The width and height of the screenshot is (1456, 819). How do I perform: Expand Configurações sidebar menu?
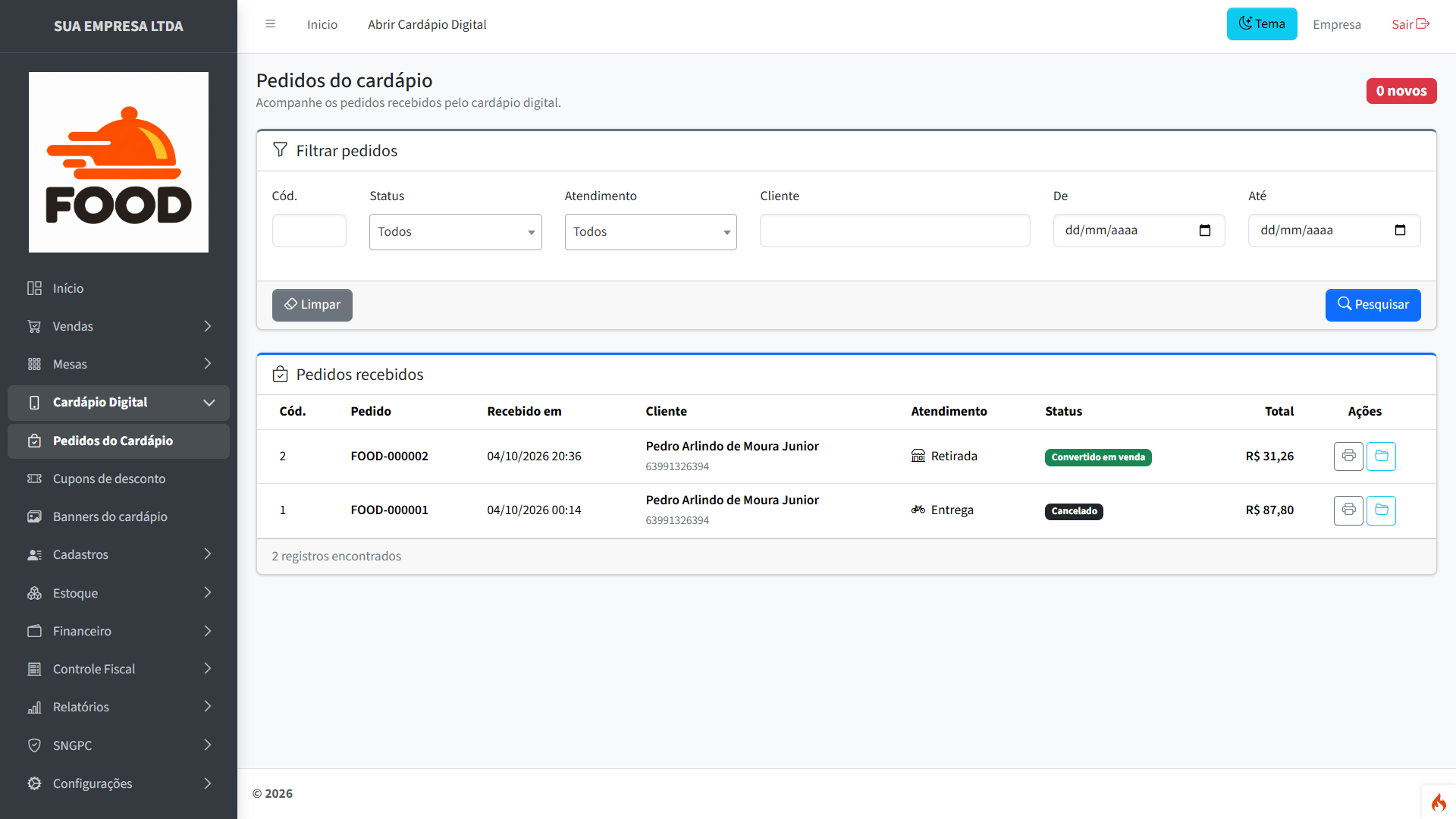point(118,783)
